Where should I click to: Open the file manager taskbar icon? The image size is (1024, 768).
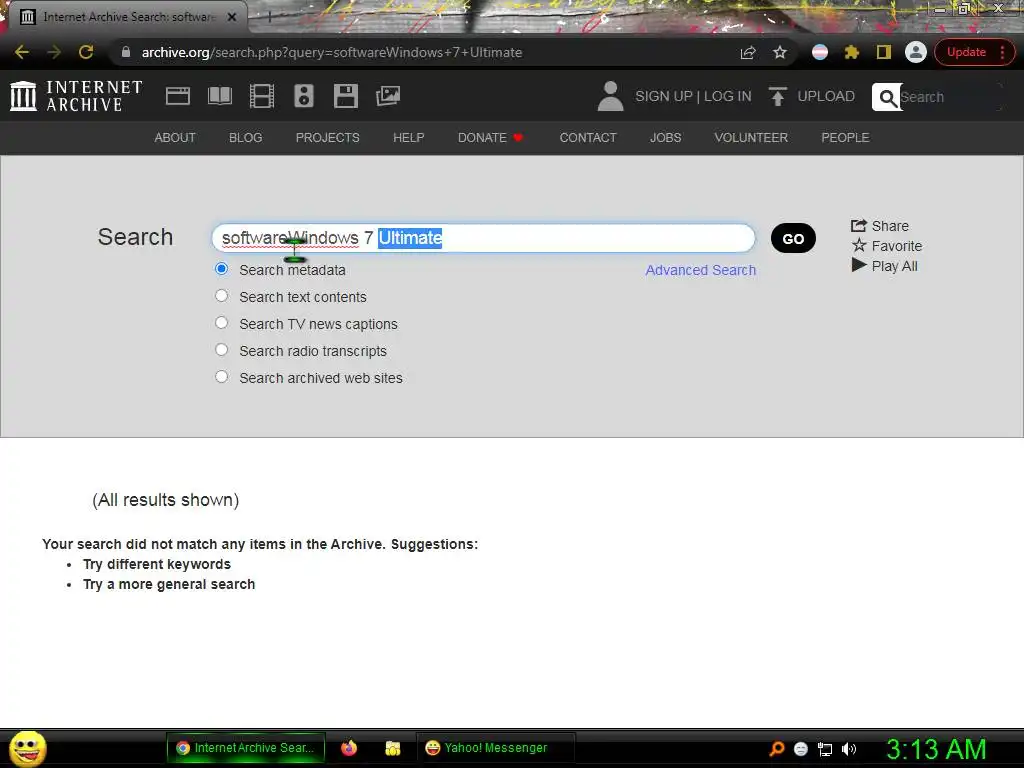(392, 748)
